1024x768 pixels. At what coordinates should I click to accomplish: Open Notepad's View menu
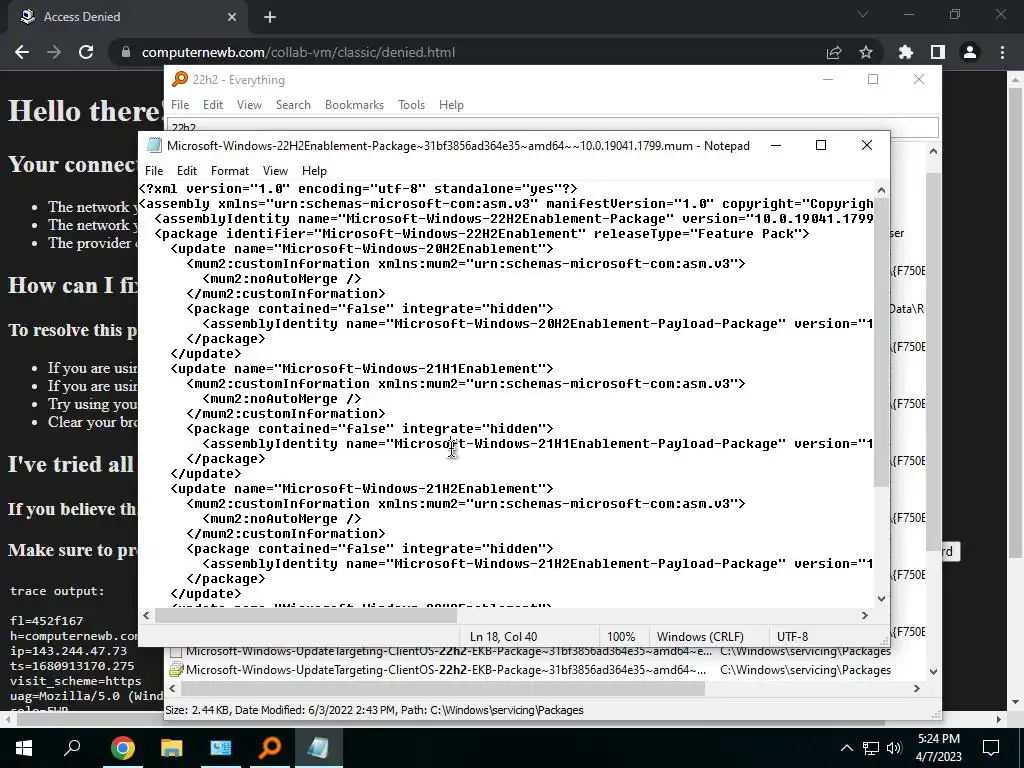point(275,170)
